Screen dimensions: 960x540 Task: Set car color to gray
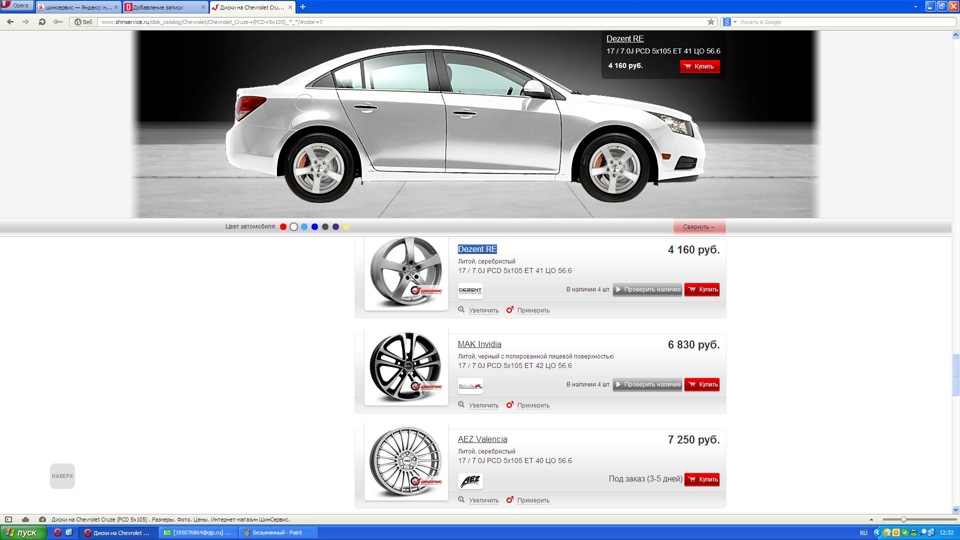click(x=325, y=227)
